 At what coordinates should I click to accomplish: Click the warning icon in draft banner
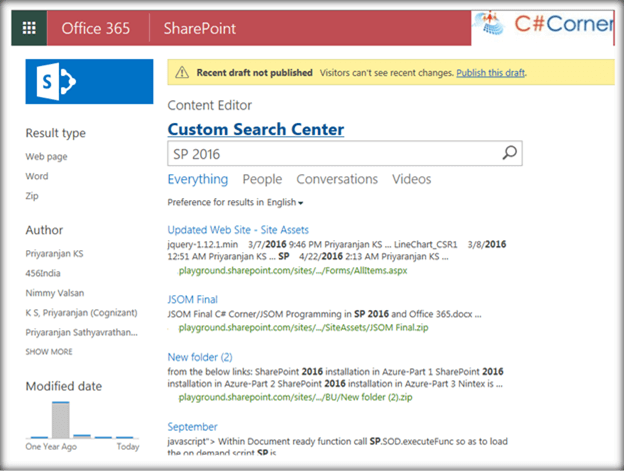tap(182, 73)
